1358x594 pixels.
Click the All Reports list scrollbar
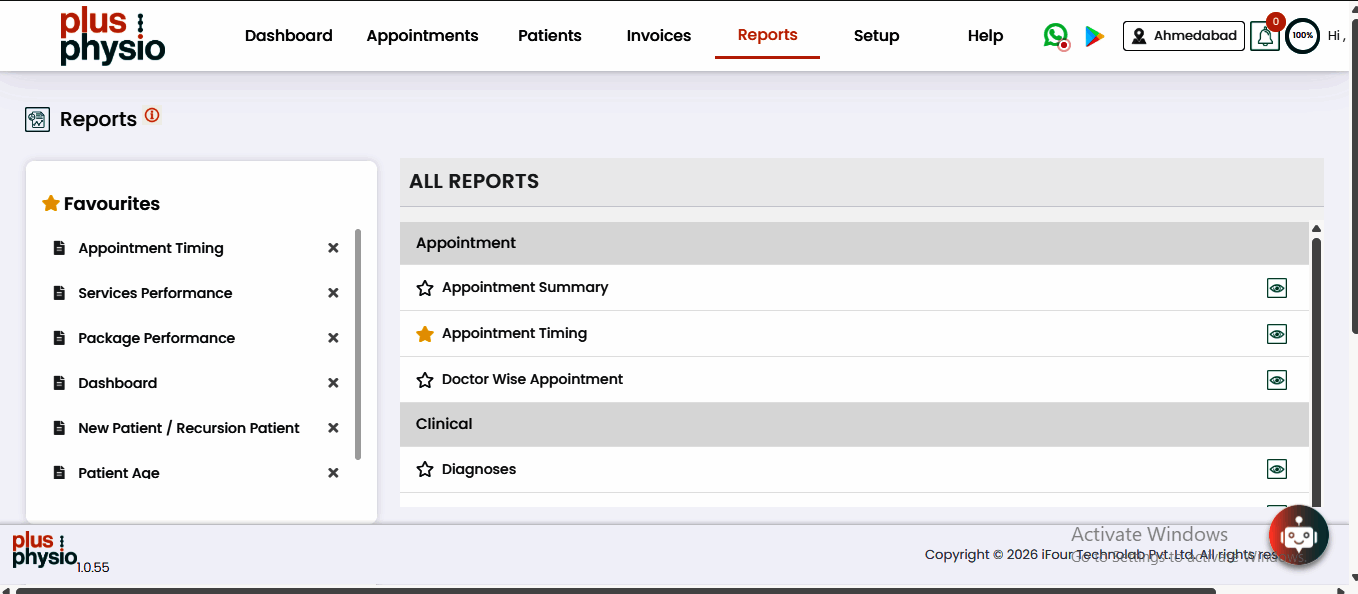click(x=1316, y=370)
